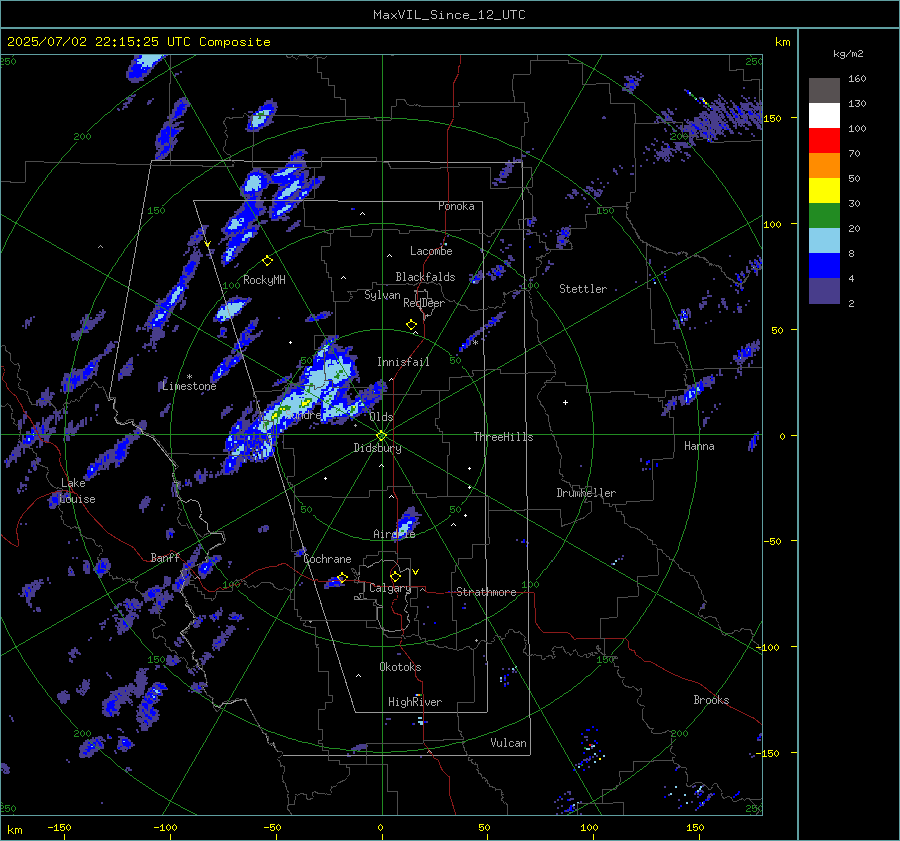Click the 150 label on right axis
Viewport: 900px width, 841px height.
click(773, 118)
